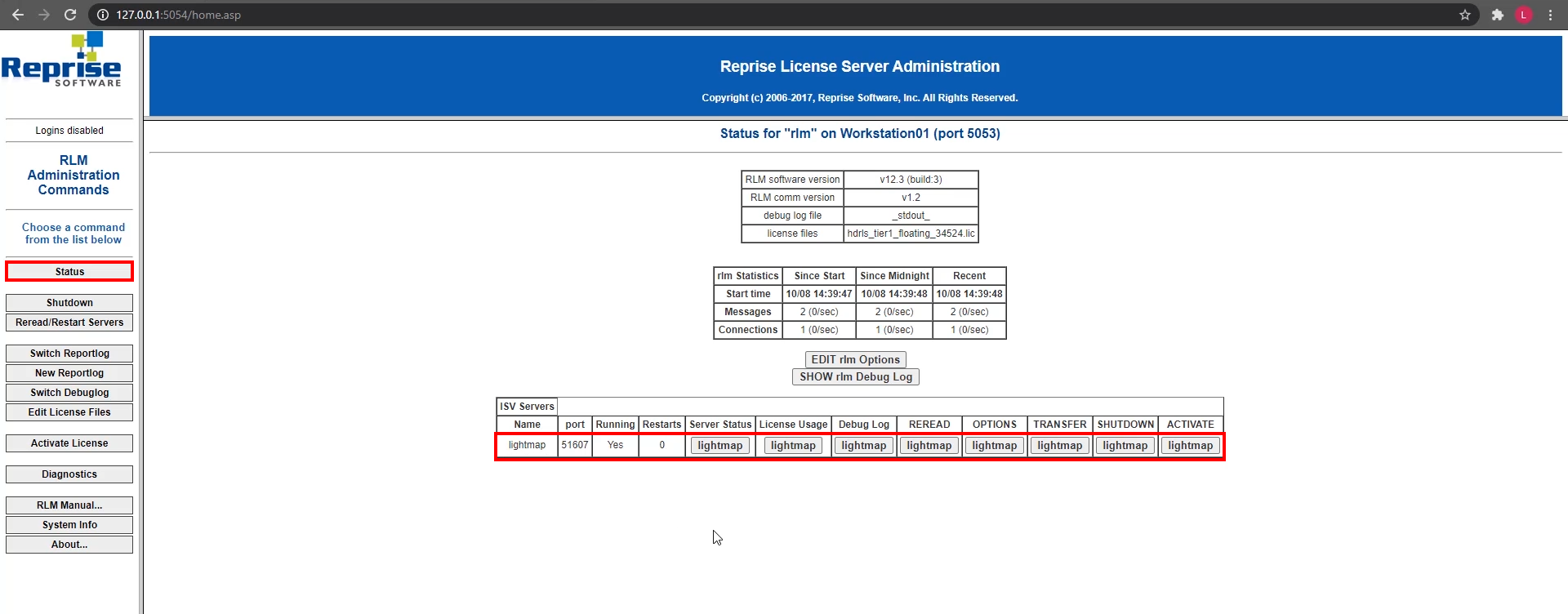Open the browser extensions menu
This screenshot has height=614, width=1568.
(x=1498, y=15)
